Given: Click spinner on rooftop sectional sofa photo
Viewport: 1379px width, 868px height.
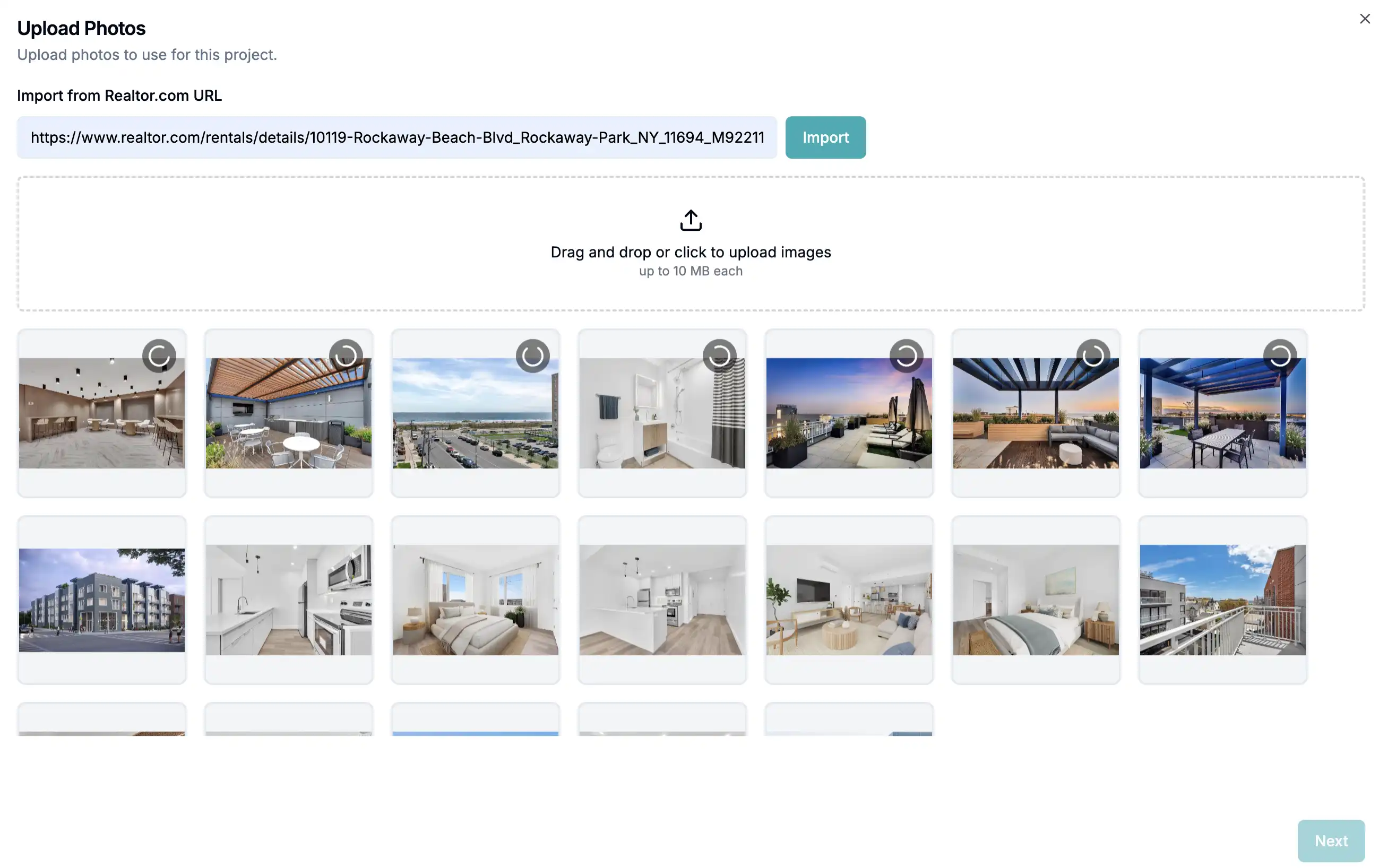Looking at the screenshot, I should coord(1092,355).
